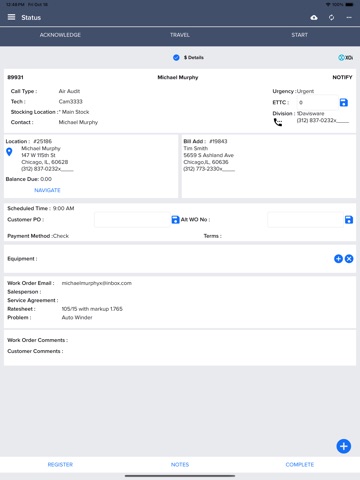Select the Travel tab

click(x=180, y=35)
